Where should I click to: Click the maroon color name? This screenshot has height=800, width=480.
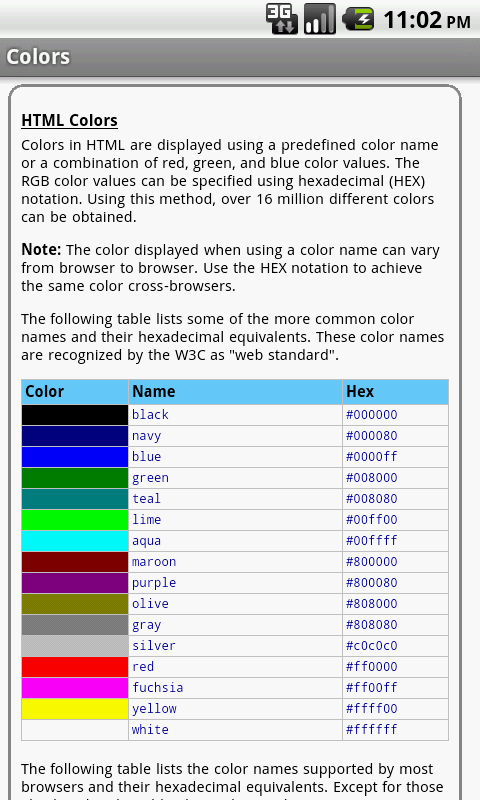154,562
